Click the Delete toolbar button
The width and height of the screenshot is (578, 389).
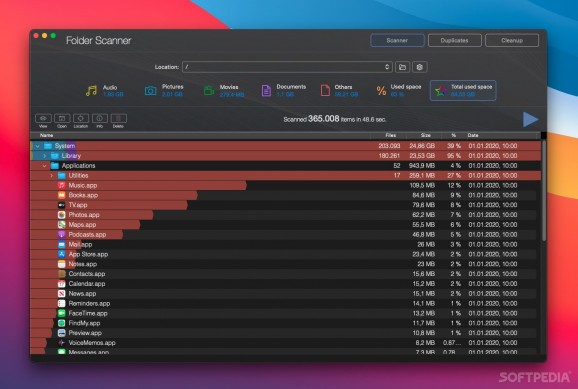pyautogui.click(x=118, y=118)
